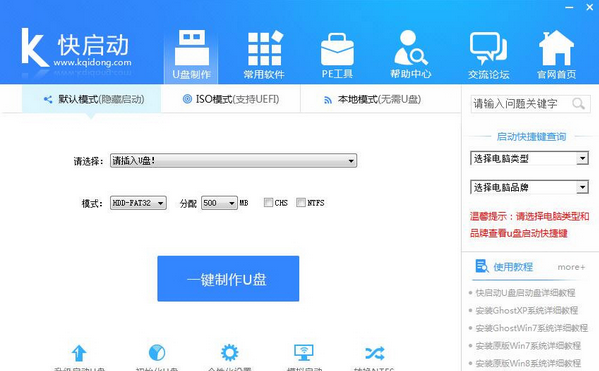
Task: Open the HDD-FAT32 mode dropdown
Action: click(138, 203)
